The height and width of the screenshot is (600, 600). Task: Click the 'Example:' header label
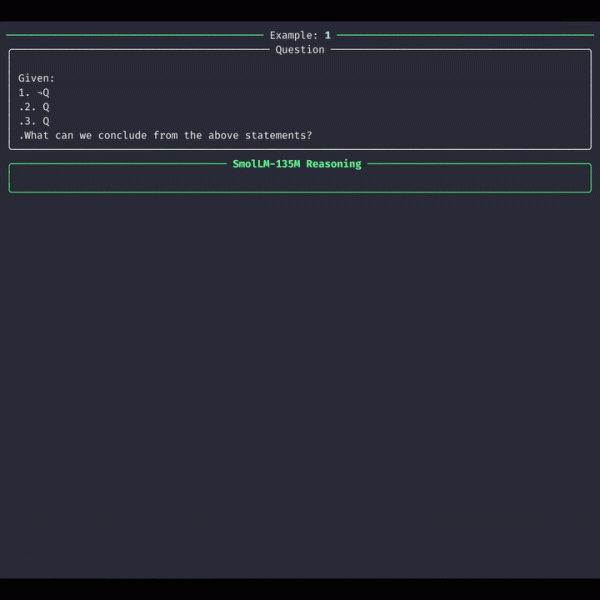click(293, 35)
